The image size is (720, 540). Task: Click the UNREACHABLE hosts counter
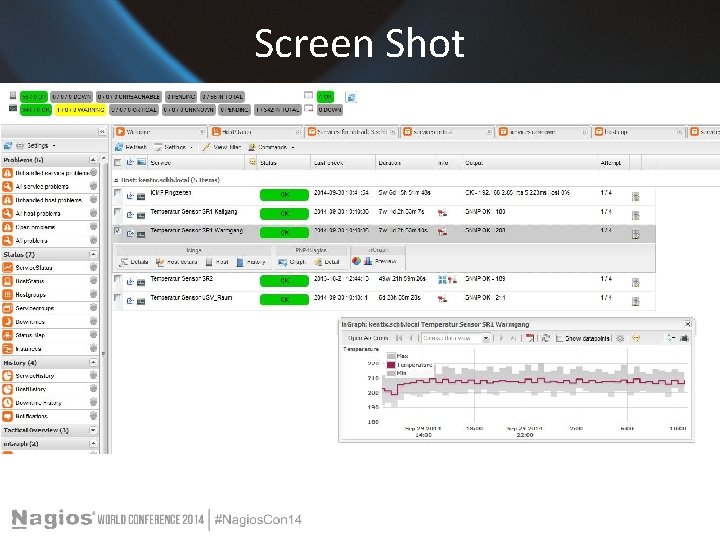tap(129, 97)
